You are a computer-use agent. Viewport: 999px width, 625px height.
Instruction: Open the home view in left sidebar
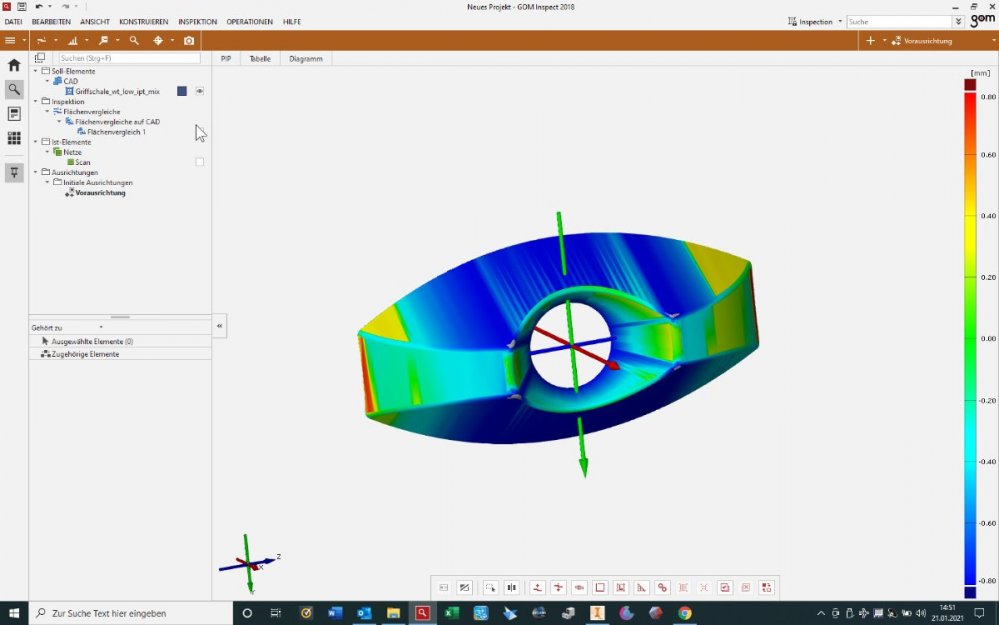[14, 65]
